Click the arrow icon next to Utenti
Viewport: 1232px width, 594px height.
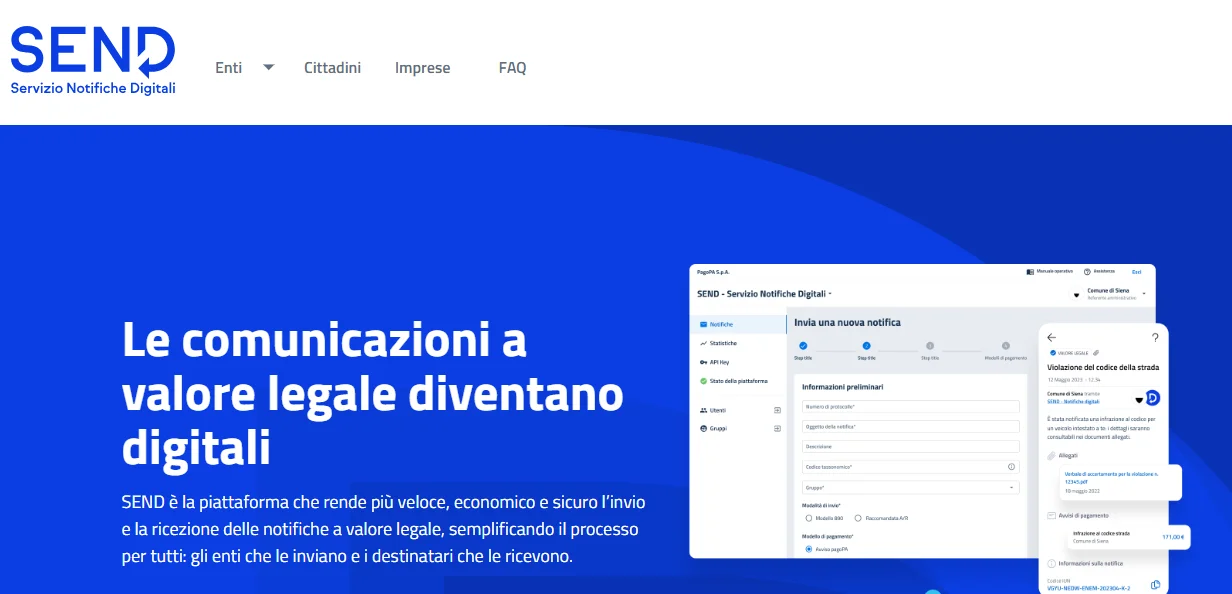[x=777, y=410]
